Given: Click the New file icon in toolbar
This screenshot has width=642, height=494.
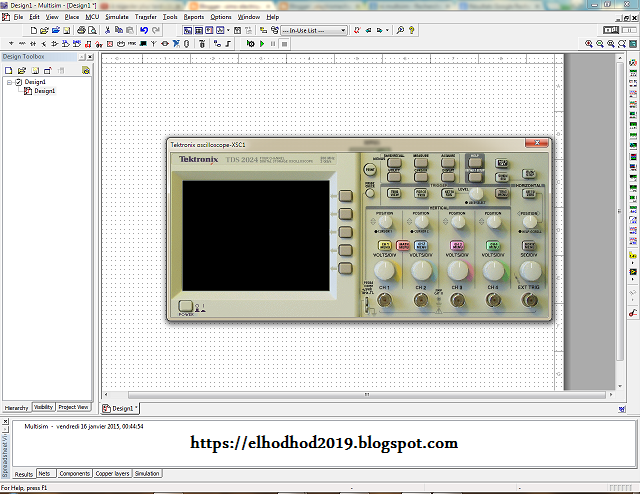Looking at the screenshot, I should pyautogui.click(x=34, y=30).
